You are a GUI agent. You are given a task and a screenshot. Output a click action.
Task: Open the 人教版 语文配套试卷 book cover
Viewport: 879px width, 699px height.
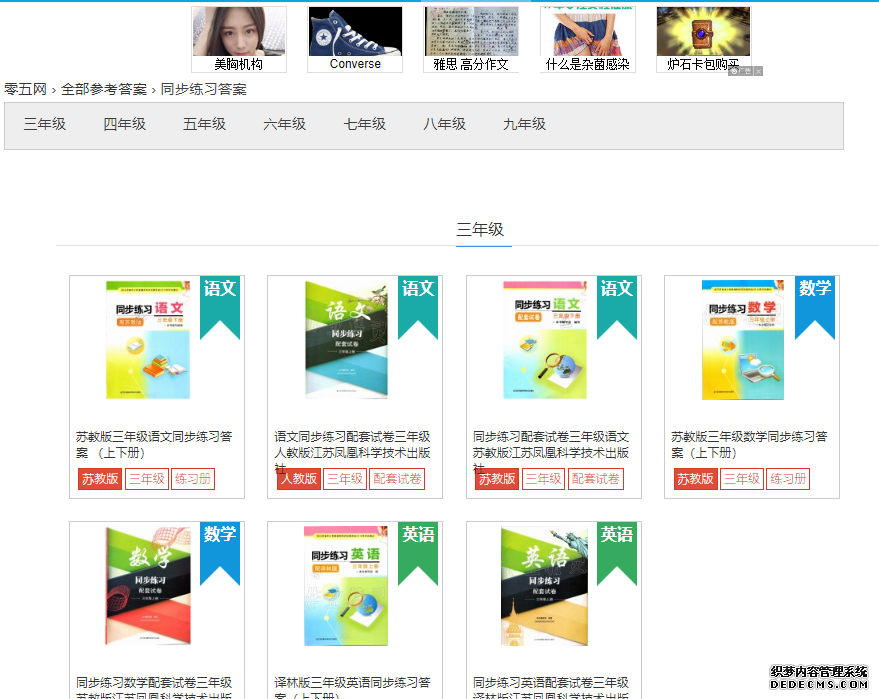346,340
